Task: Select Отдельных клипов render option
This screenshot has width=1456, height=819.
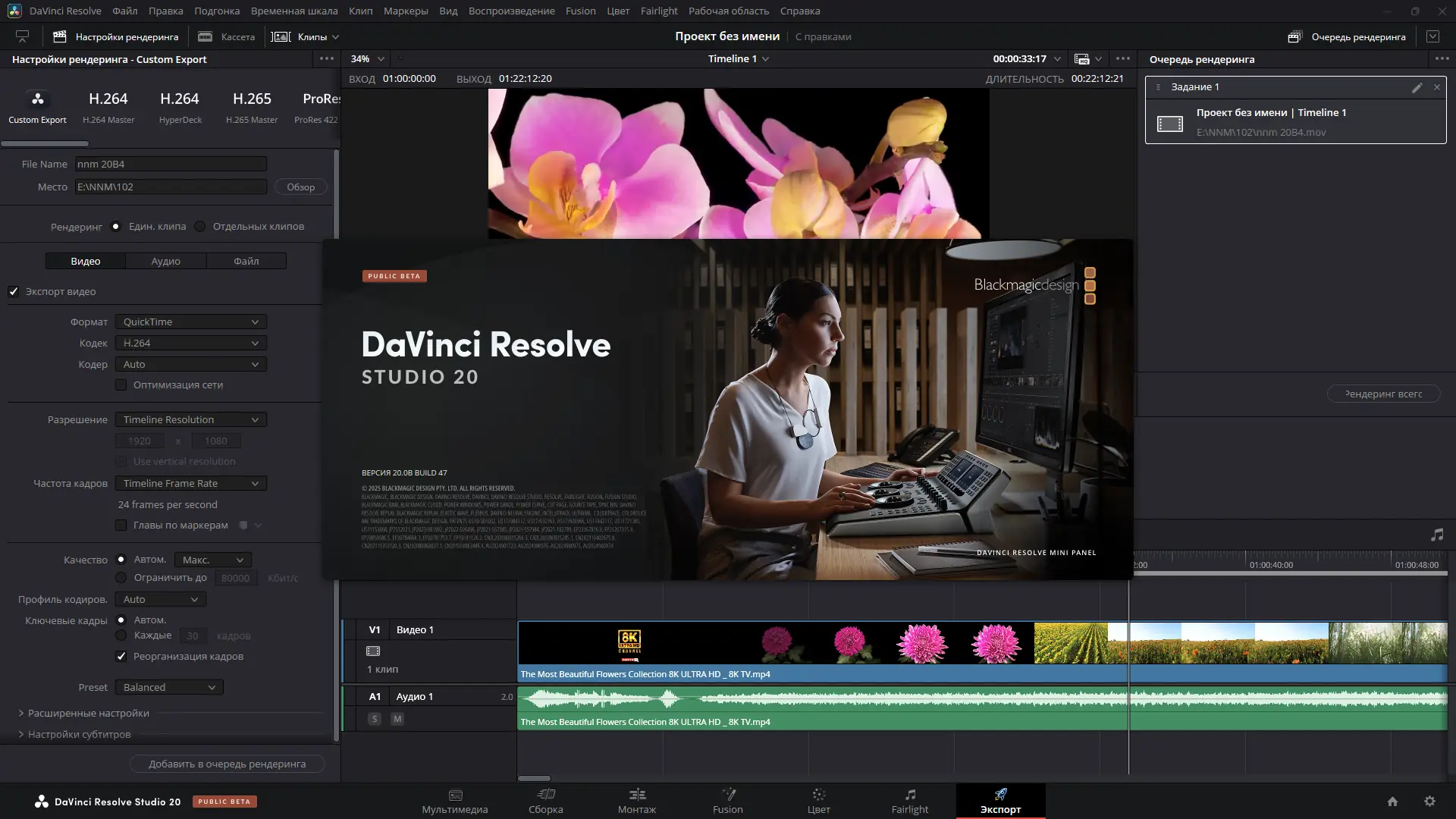Action: pos(200,227)
